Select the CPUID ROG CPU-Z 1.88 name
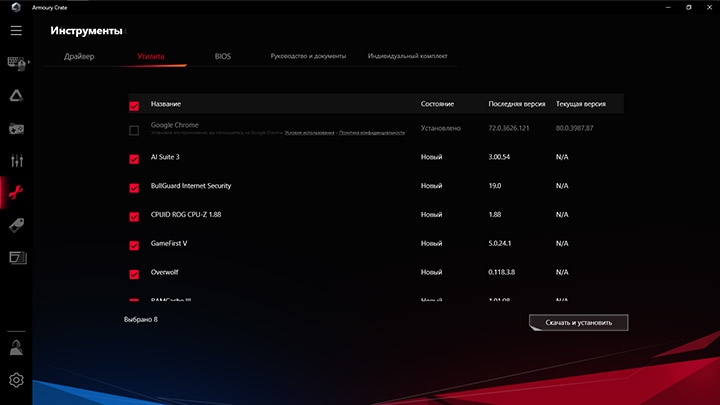Viewport: 720px width, 405px height. 186,214
